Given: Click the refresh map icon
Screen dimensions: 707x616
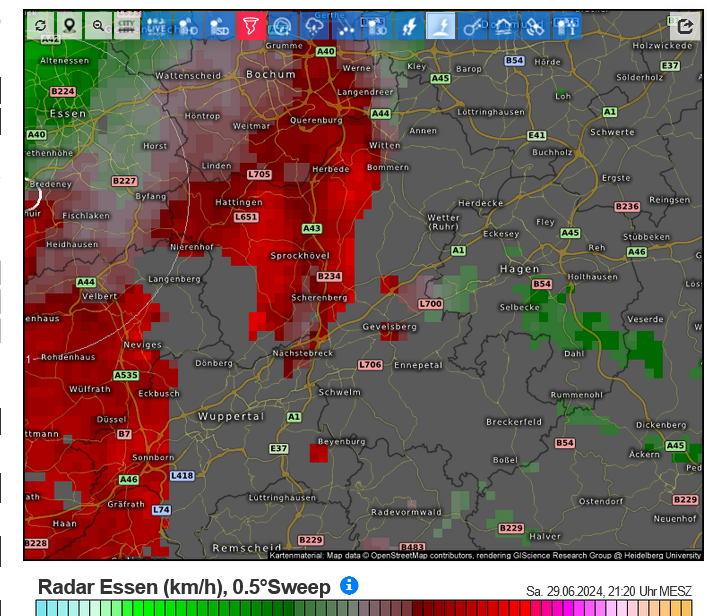Looking at the screenshot, I should (x=40, y=25).
